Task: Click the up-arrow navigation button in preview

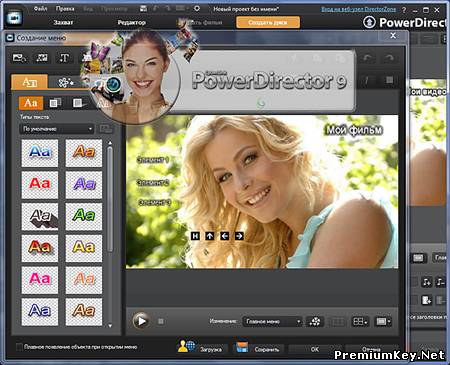Action: [210, 236]
